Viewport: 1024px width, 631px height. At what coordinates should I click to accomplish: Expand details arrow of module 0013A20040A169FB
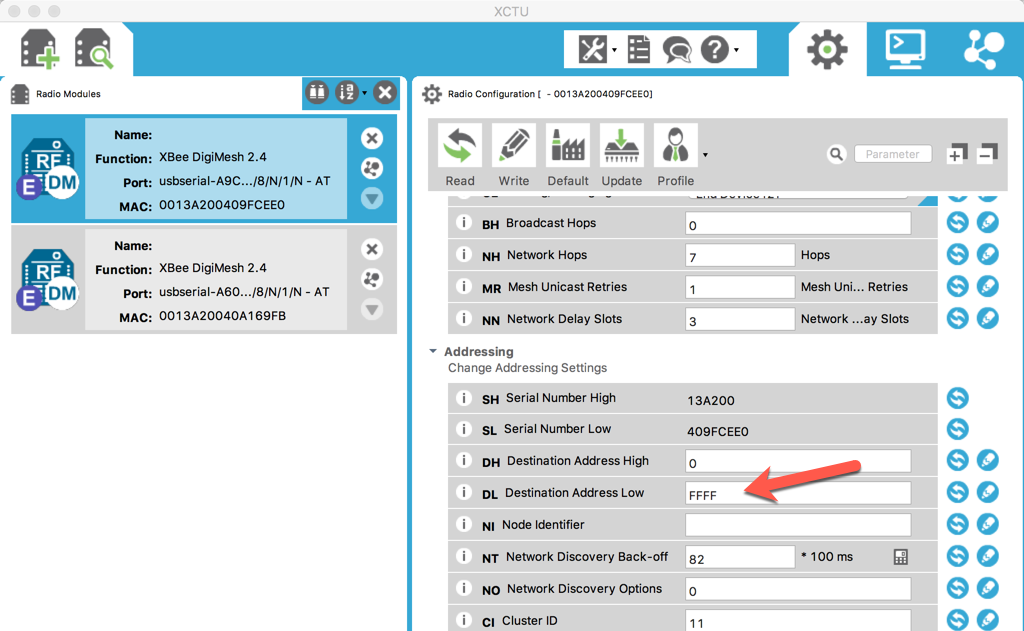[372, 310]
